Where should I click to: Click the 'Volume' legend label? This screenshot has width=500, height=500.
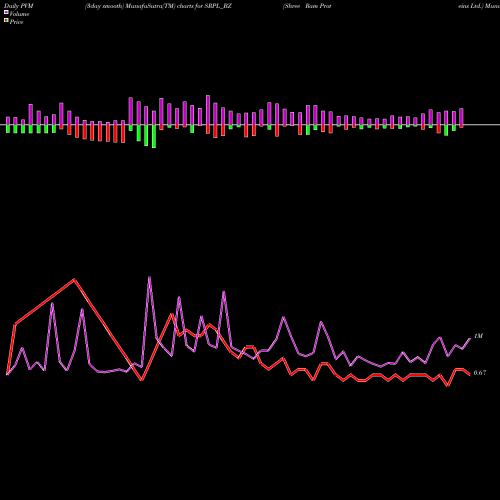[19, 14]
